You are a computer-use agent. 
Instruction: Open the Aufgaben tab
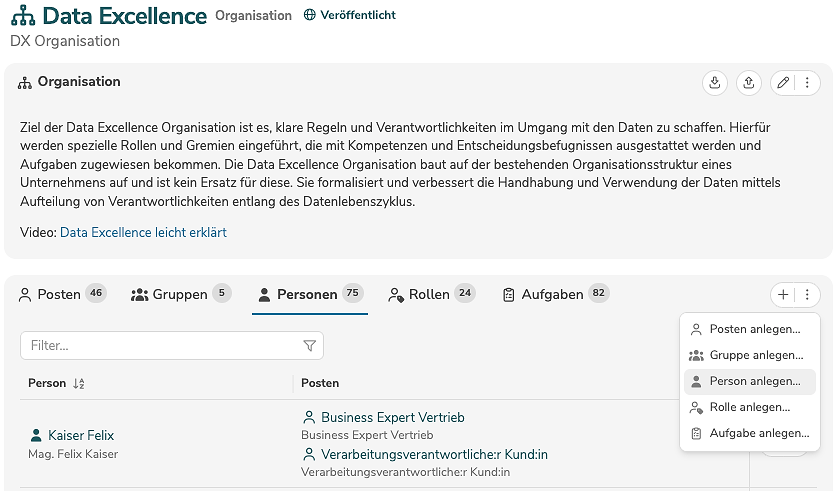point(555,294)
